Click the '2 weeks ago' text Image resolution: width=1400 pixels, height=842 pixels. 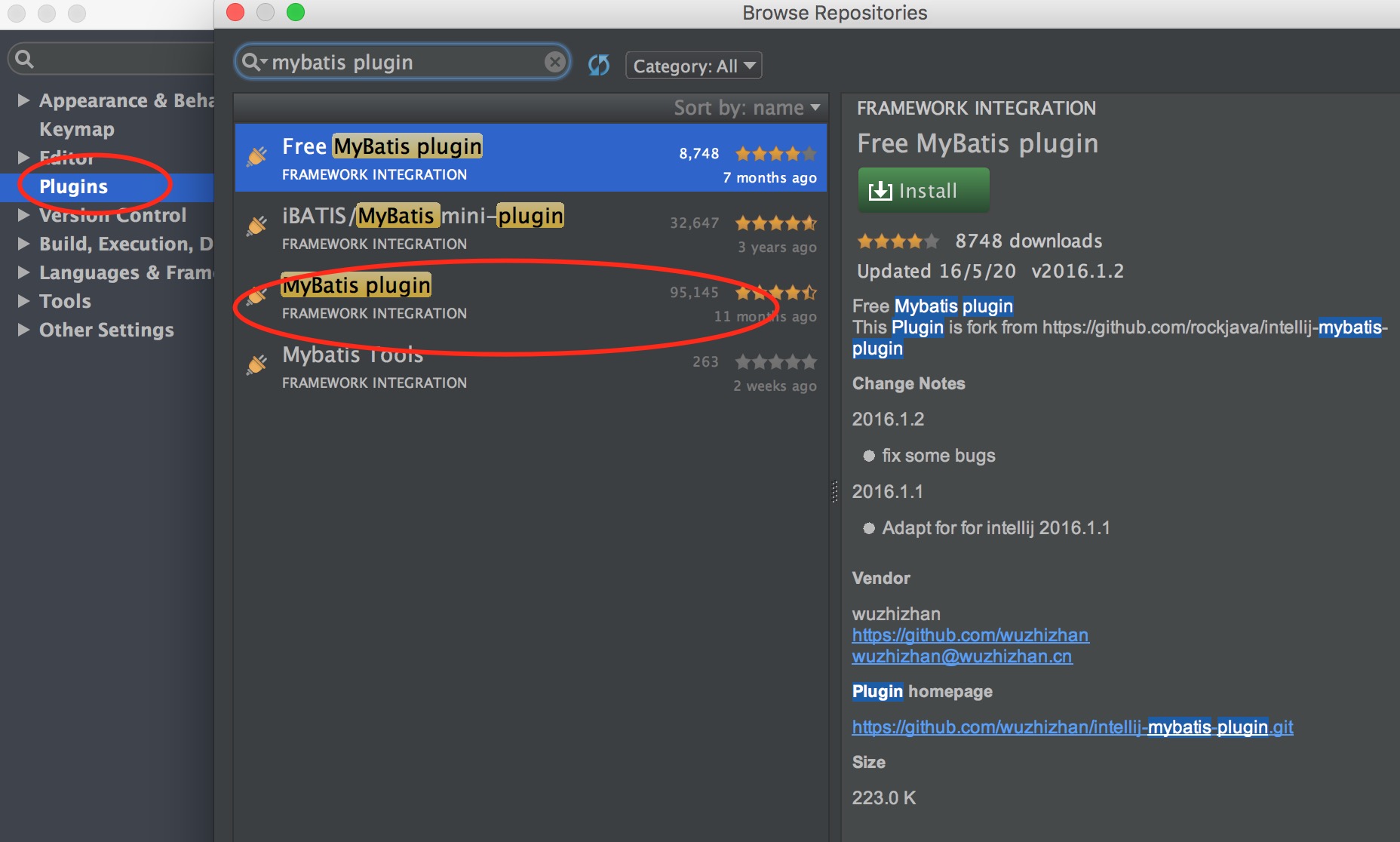point(775,386)
